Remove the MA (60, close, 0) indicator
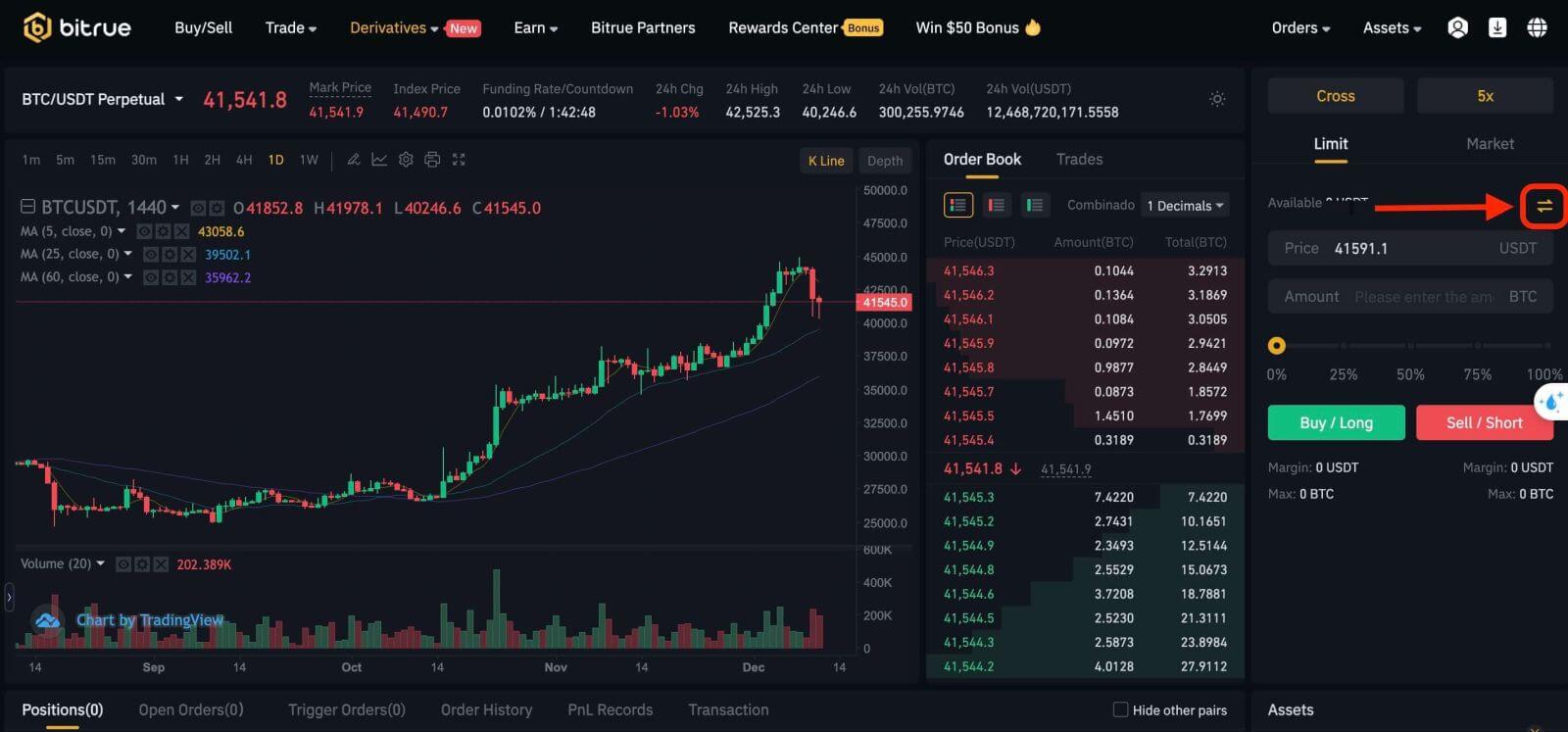The height and width of the screenshot is (732, 1568). [188, 278]
